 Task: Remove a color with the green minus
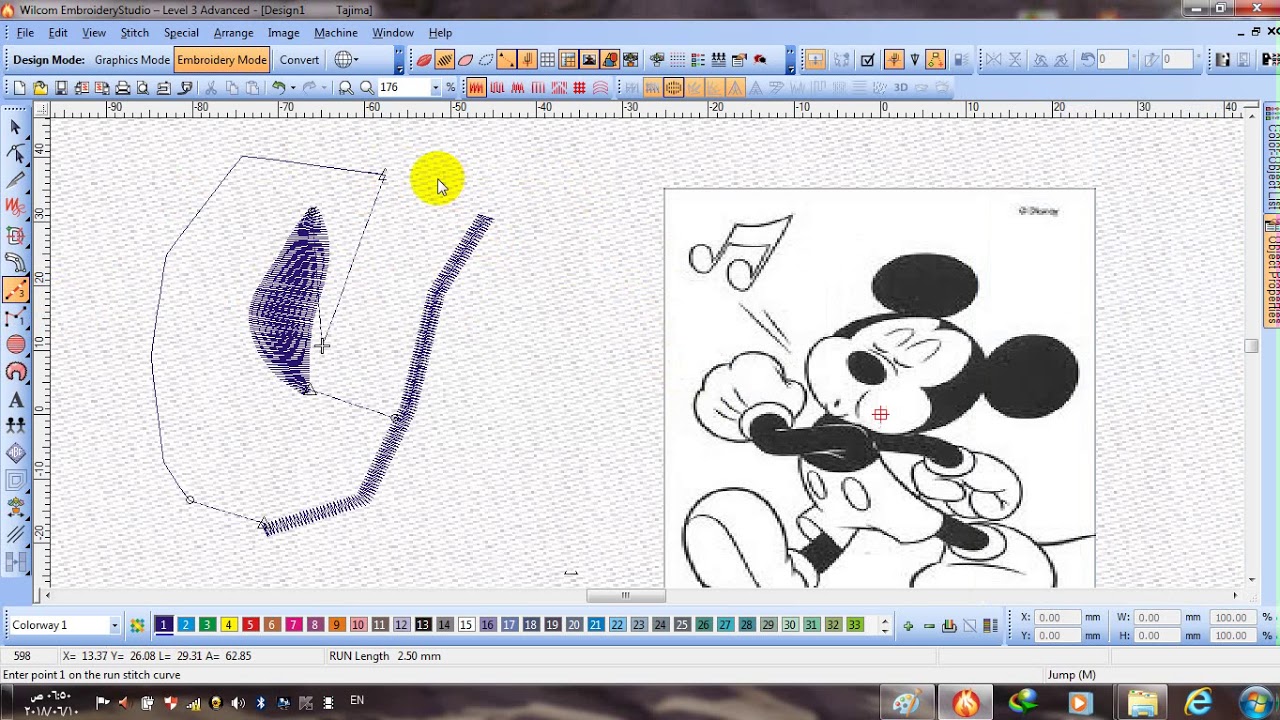click(929, 626)
